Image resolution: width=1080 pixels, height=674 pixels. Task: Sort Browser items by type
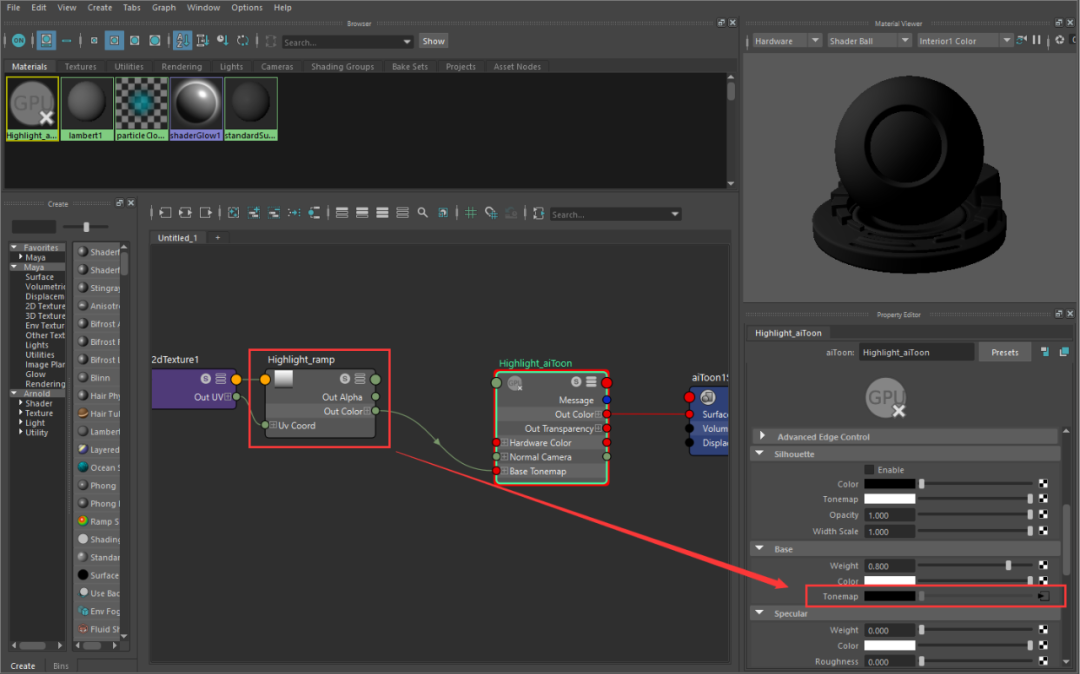pyautogui.click(x=202, y=41)
